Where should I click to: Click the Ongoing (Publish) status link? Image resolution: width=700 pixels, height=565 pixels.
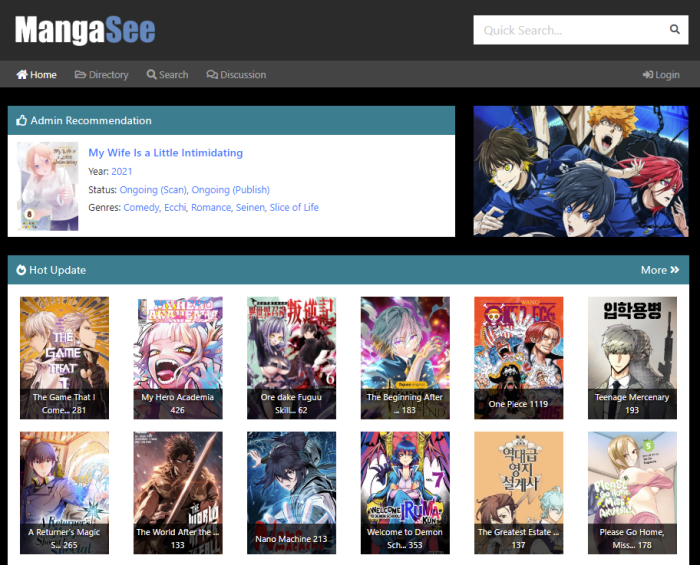coord(231,190)
